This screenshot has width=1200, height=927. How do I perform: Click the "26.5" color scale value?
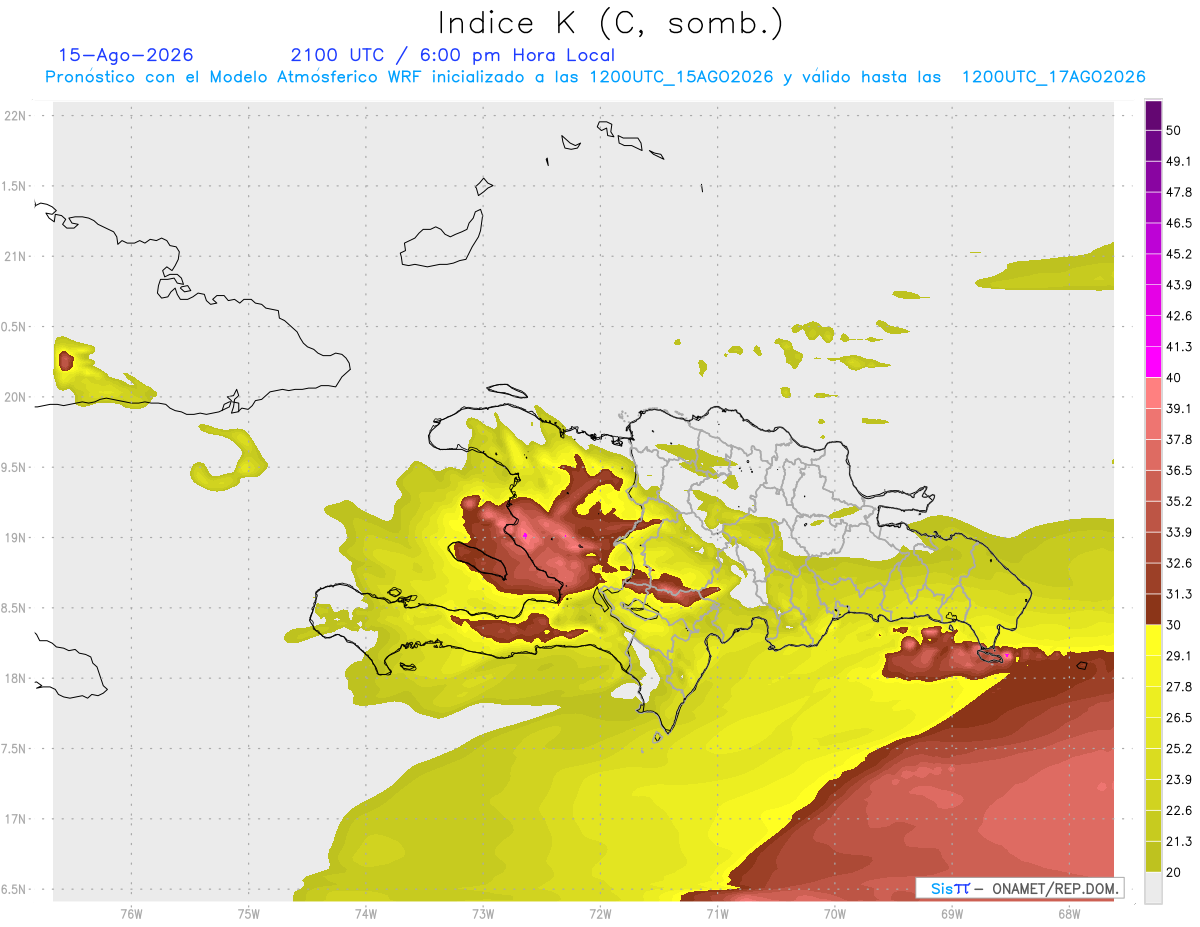coord(1179,718)
